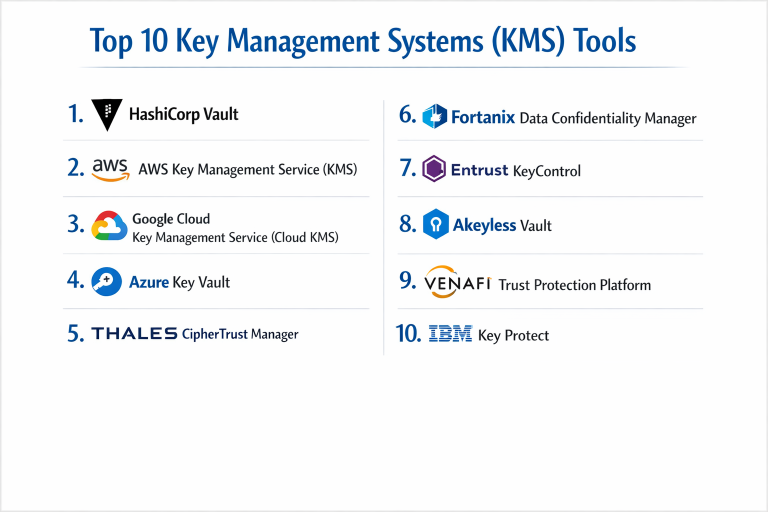768x512 pixels.
Task: Click the Akeyless blue keyhole logo
Action: [x=435, y=224]
